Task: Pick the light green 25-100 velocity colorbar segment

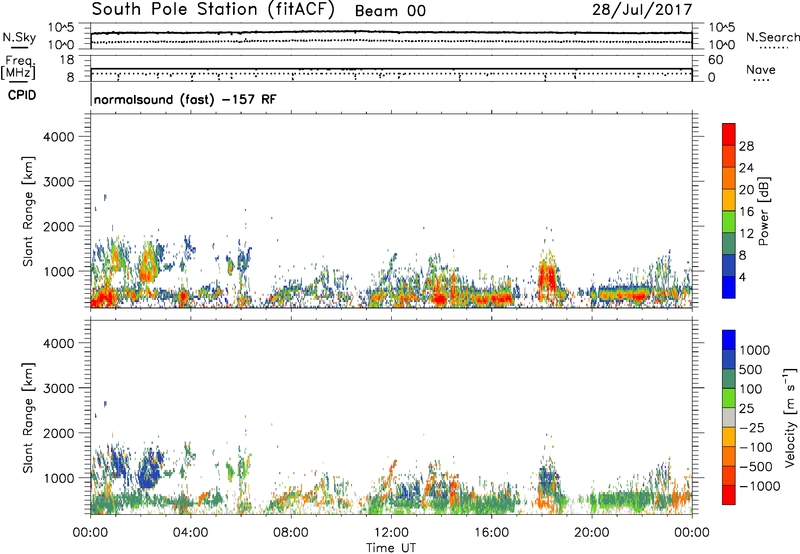Action: [729, 398]
